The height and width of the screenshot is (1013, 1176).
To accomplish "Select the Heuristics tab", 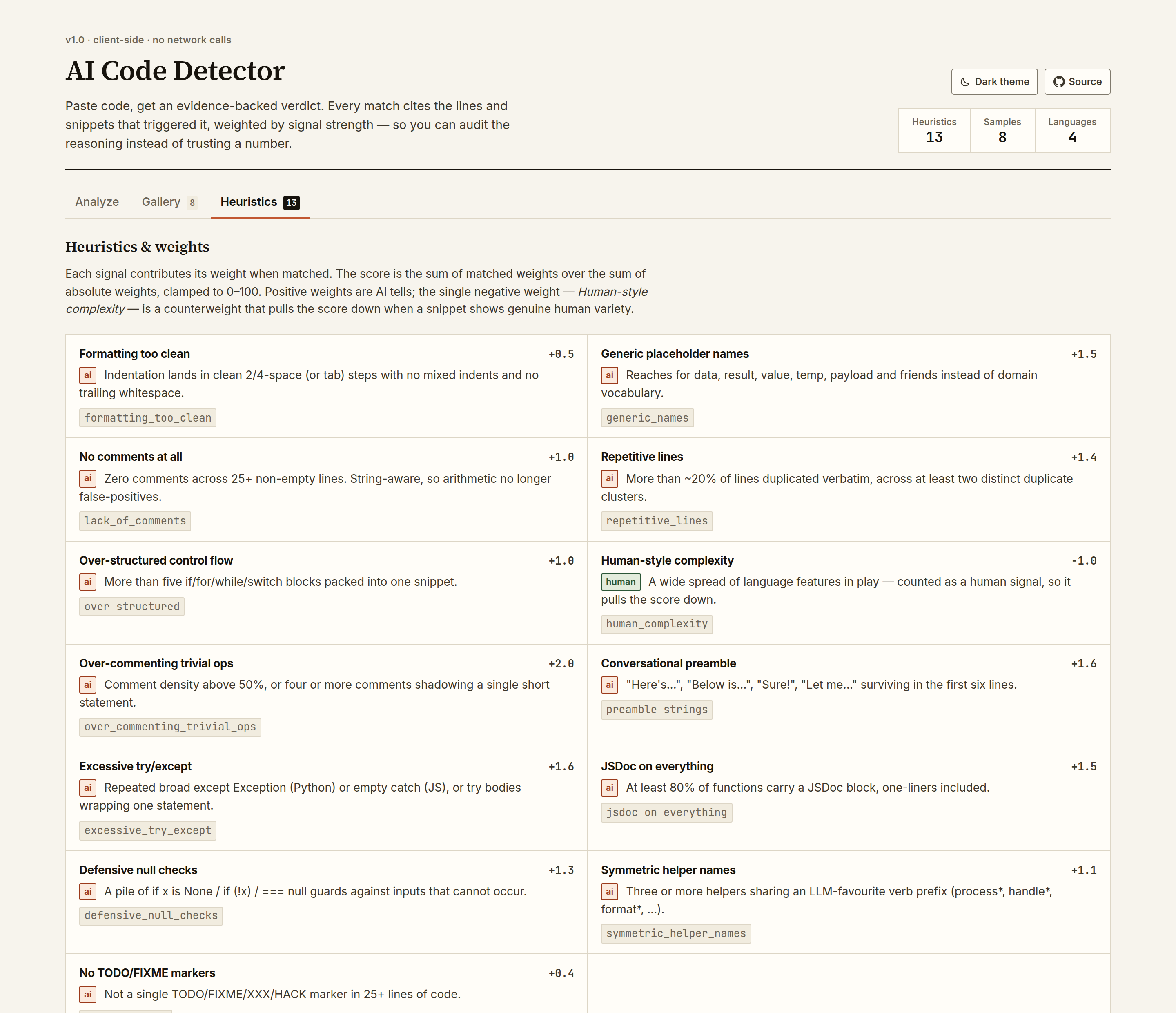I will coord(260,202).
